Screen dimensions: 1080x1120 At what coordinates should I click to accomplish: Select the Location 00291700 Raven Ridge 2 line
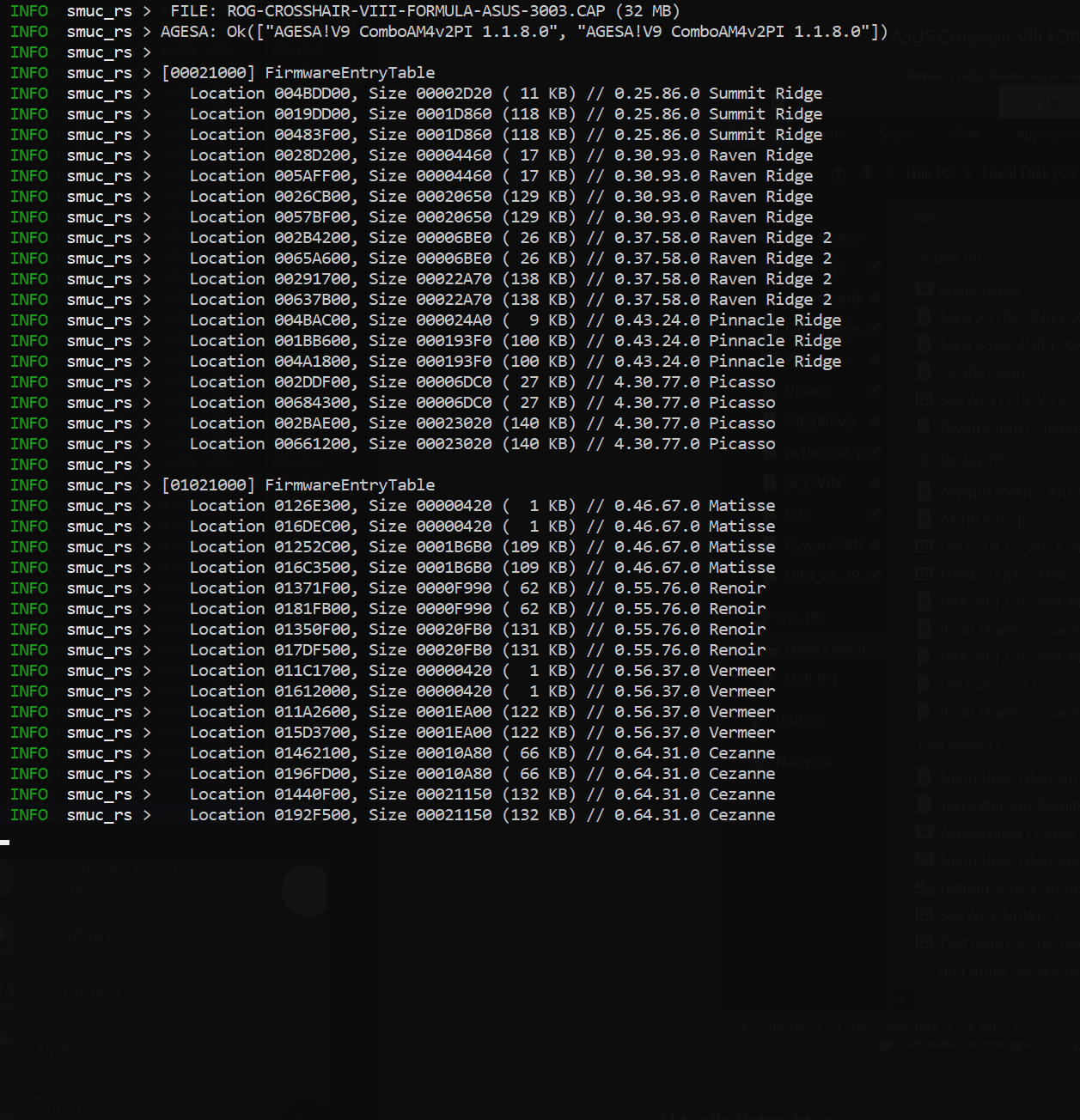[421, 279]
